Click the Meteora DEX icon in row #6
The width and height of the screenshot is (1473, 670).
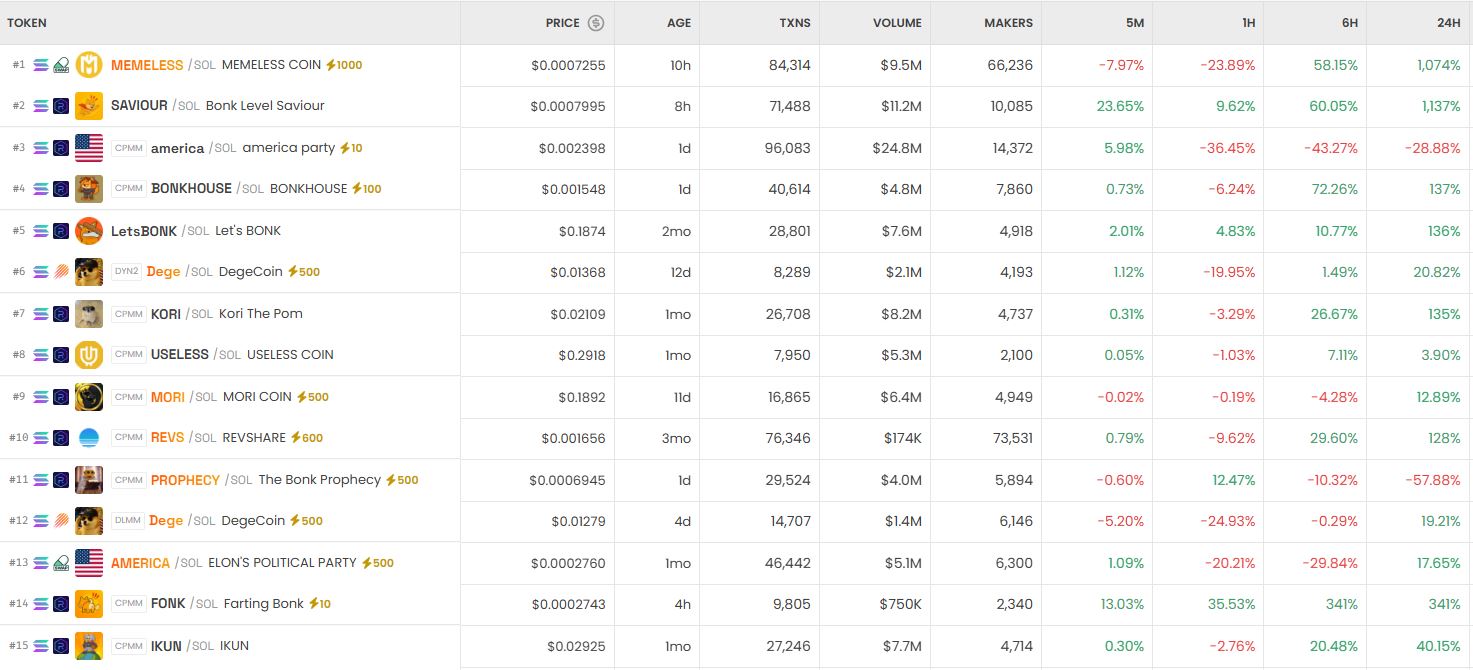(x=60, y=272)
